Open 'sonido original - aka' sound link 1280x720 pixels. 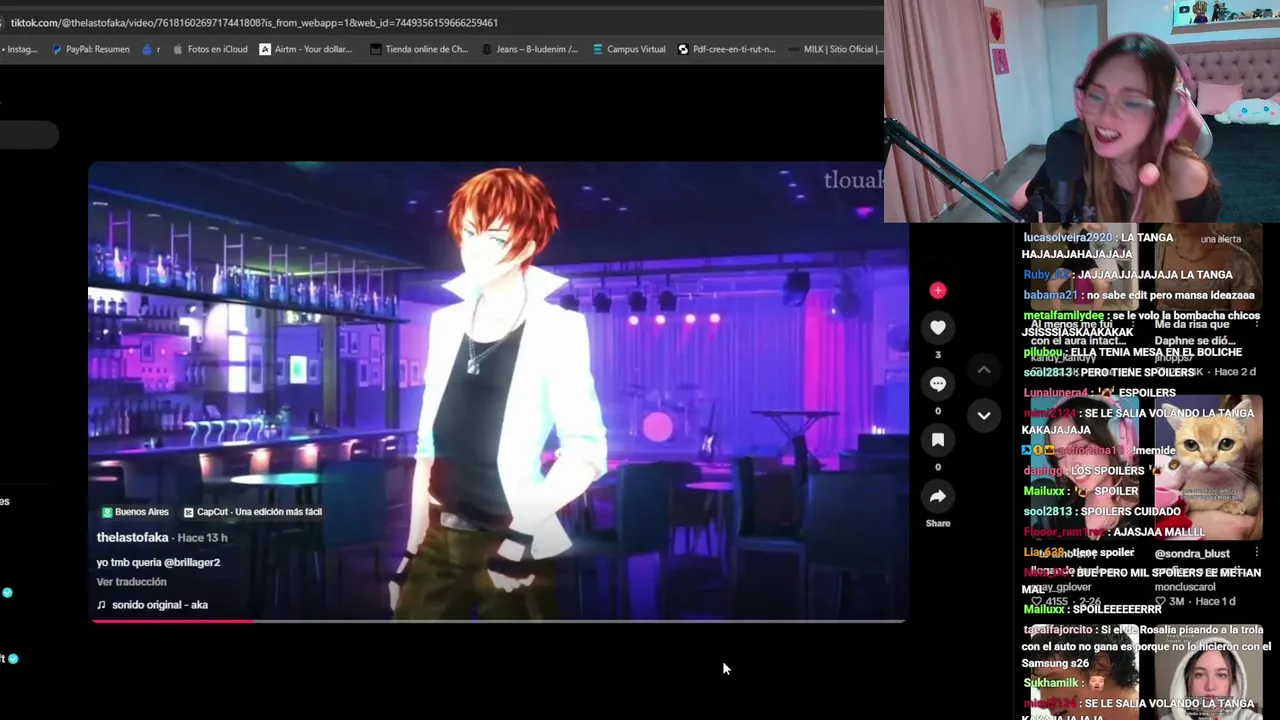(152, 605)
